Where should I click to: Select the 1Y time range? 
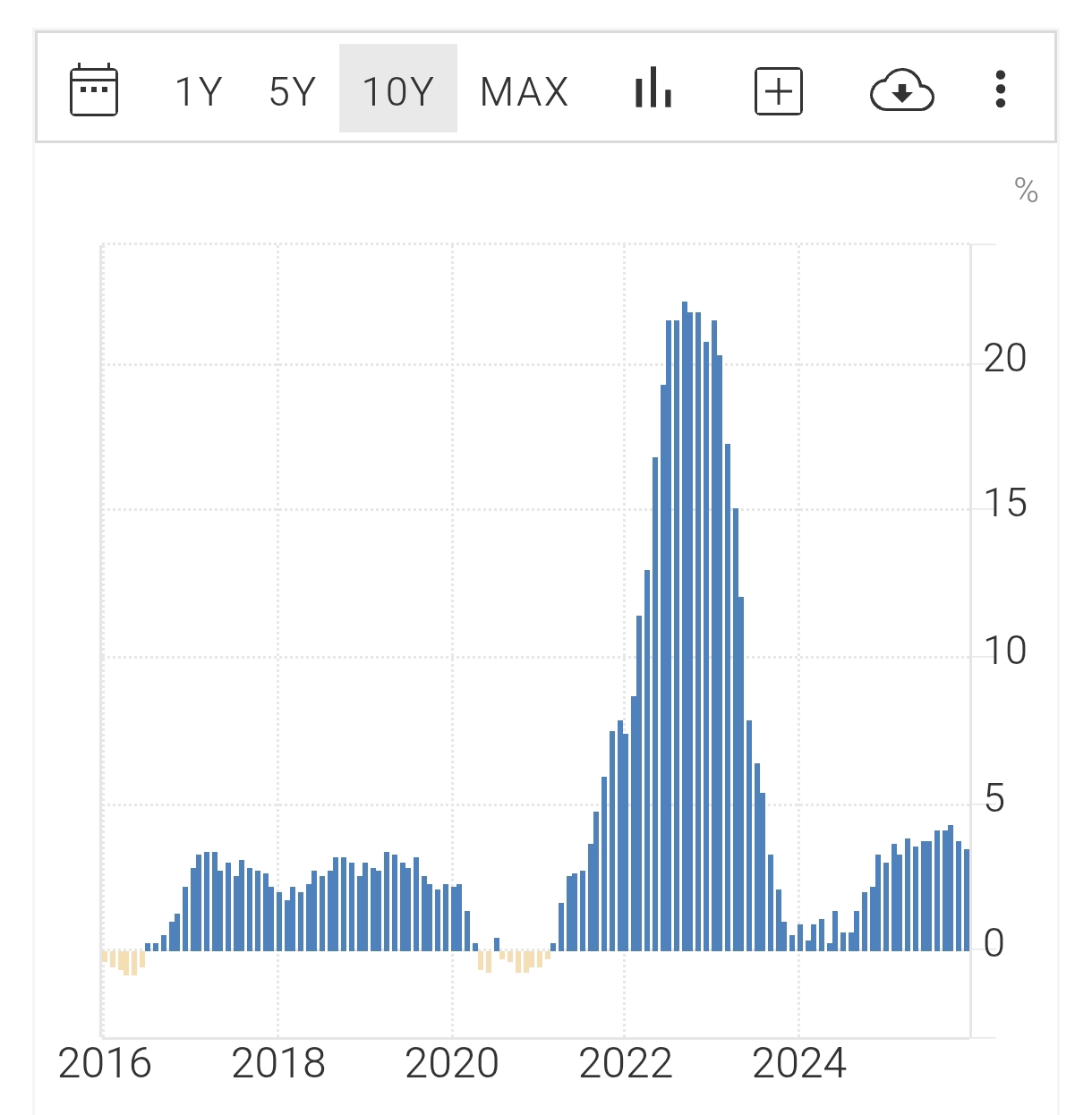click(x=198, y=91)
